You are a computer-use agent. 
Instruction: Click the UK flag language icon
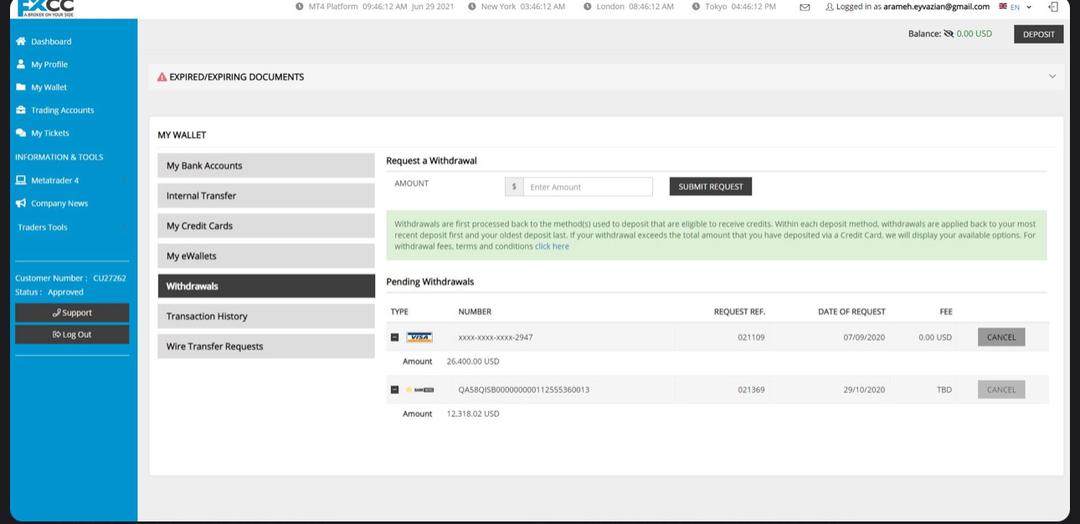(x=1003, y=6)
